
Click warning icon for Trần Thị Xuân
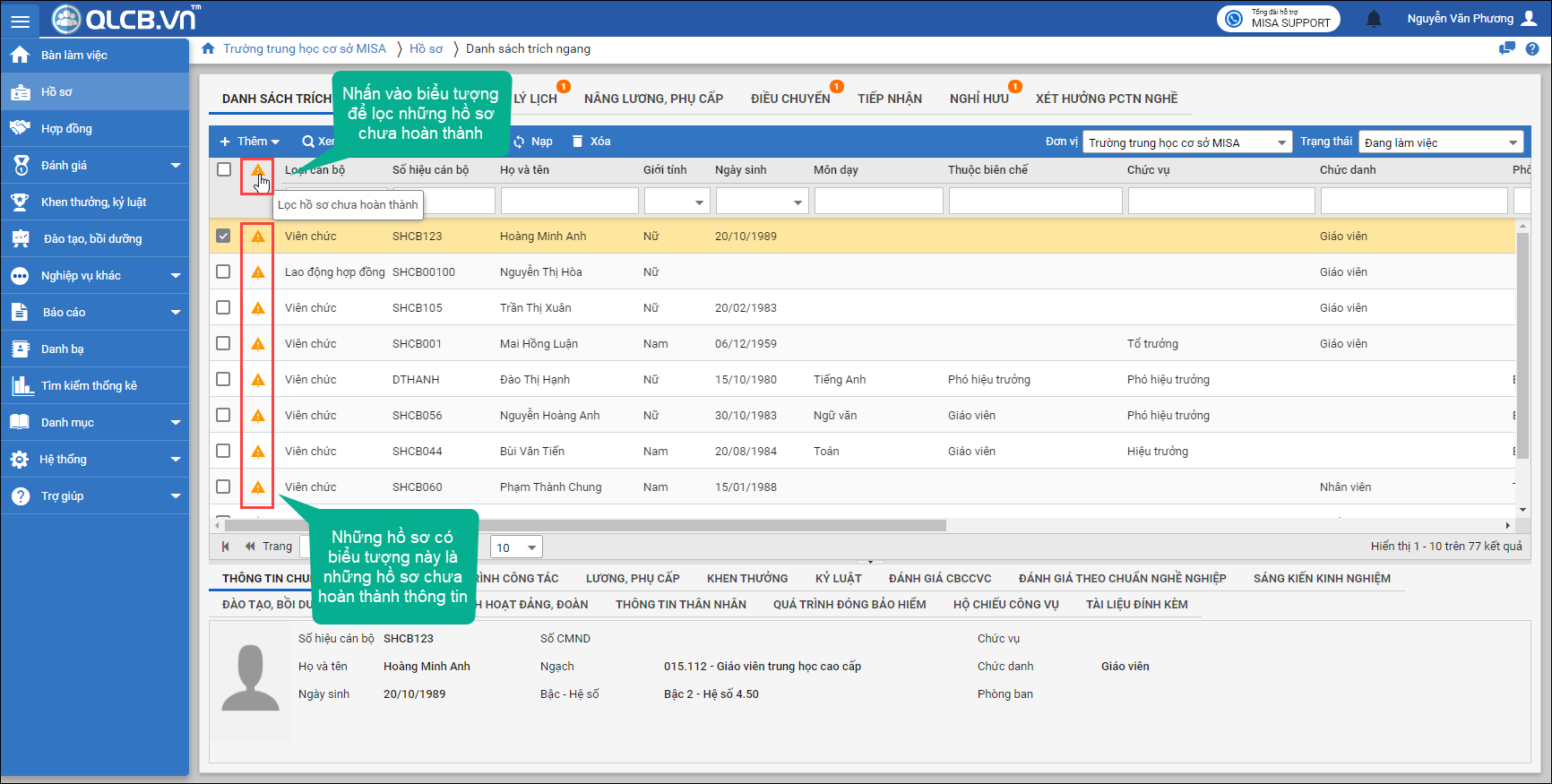[258, 308]
